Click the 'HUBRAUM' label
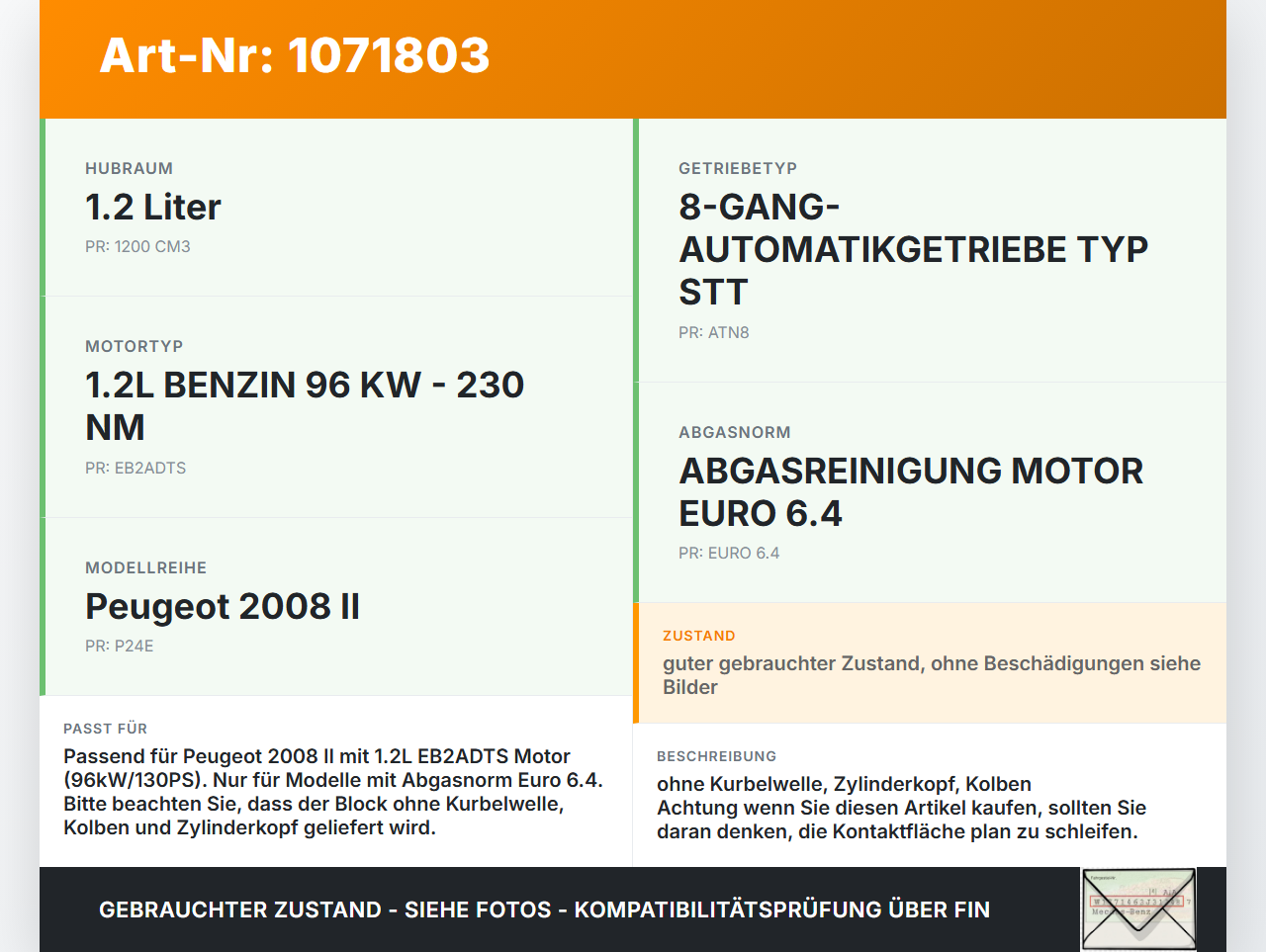 coord(130,168)
